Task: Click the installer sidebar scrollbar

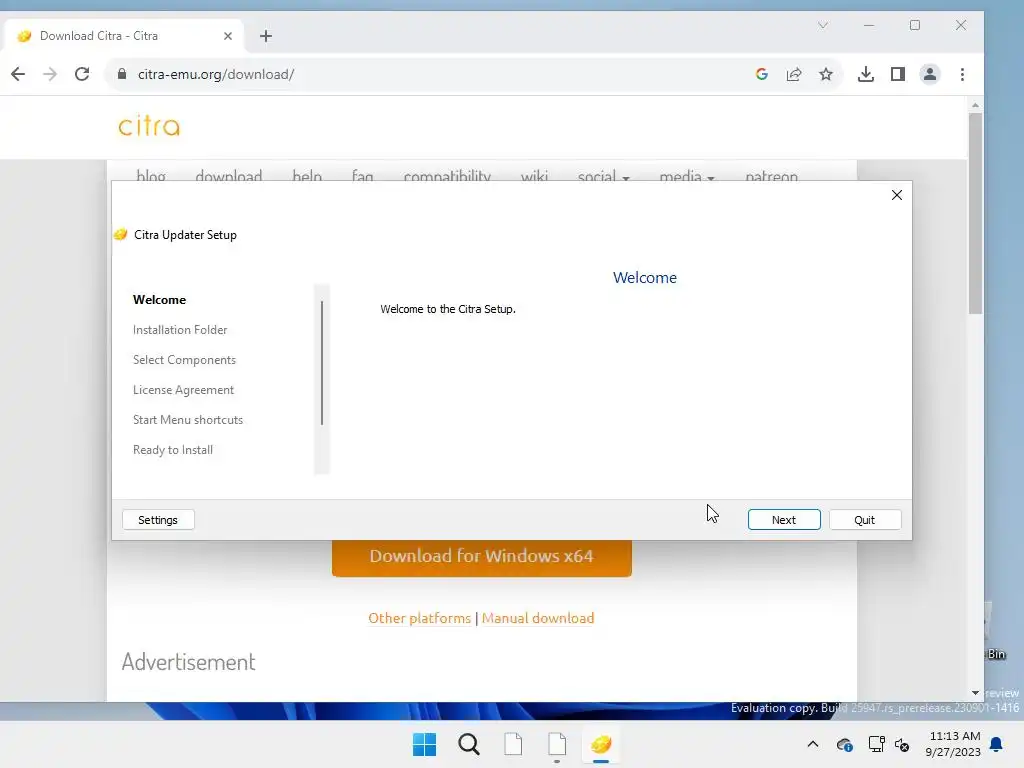Action: pos(322,363)
